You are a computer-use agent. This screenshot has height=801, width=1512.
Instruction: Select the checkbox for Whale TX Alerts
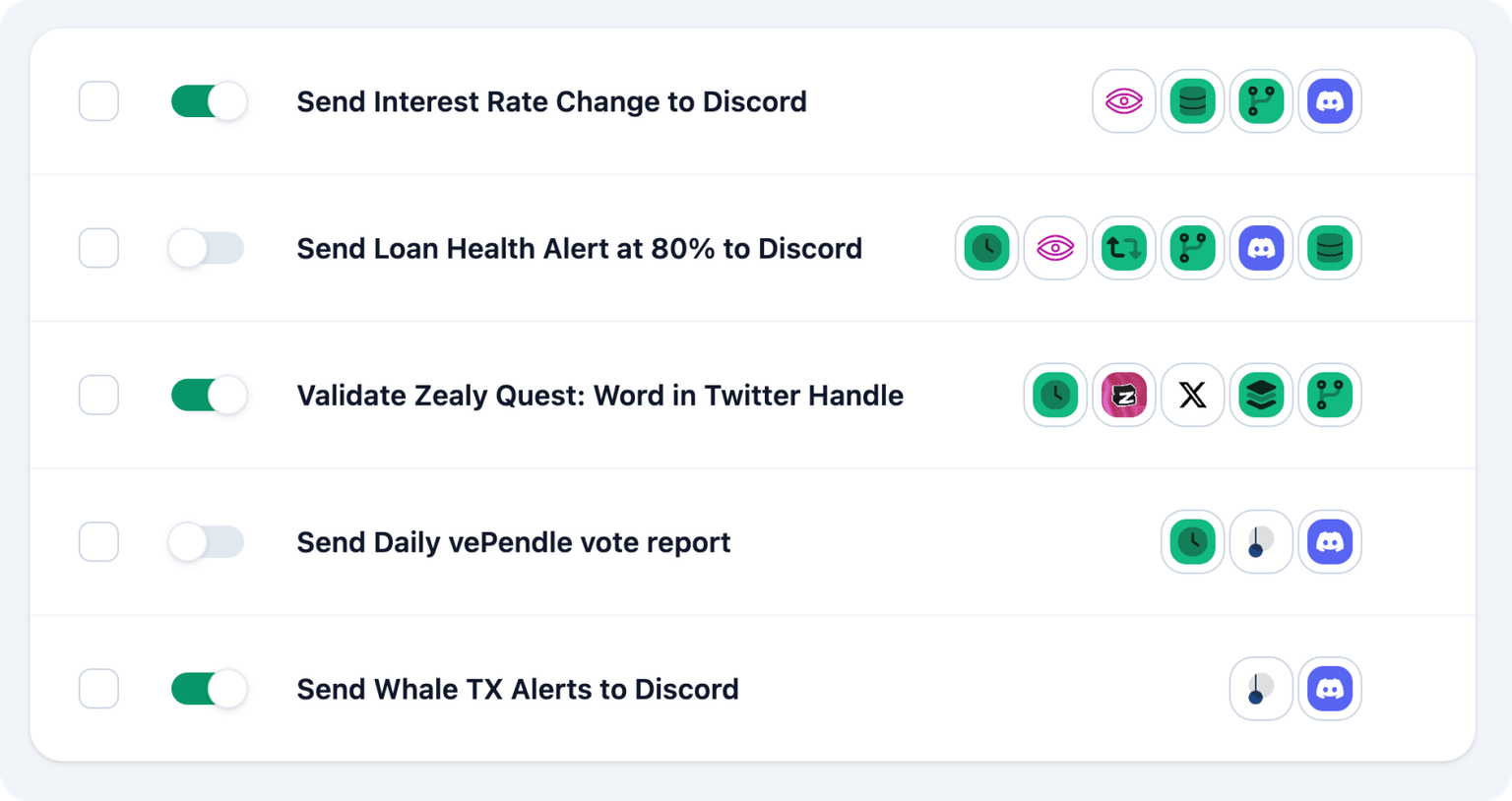(x=98, y=689)
